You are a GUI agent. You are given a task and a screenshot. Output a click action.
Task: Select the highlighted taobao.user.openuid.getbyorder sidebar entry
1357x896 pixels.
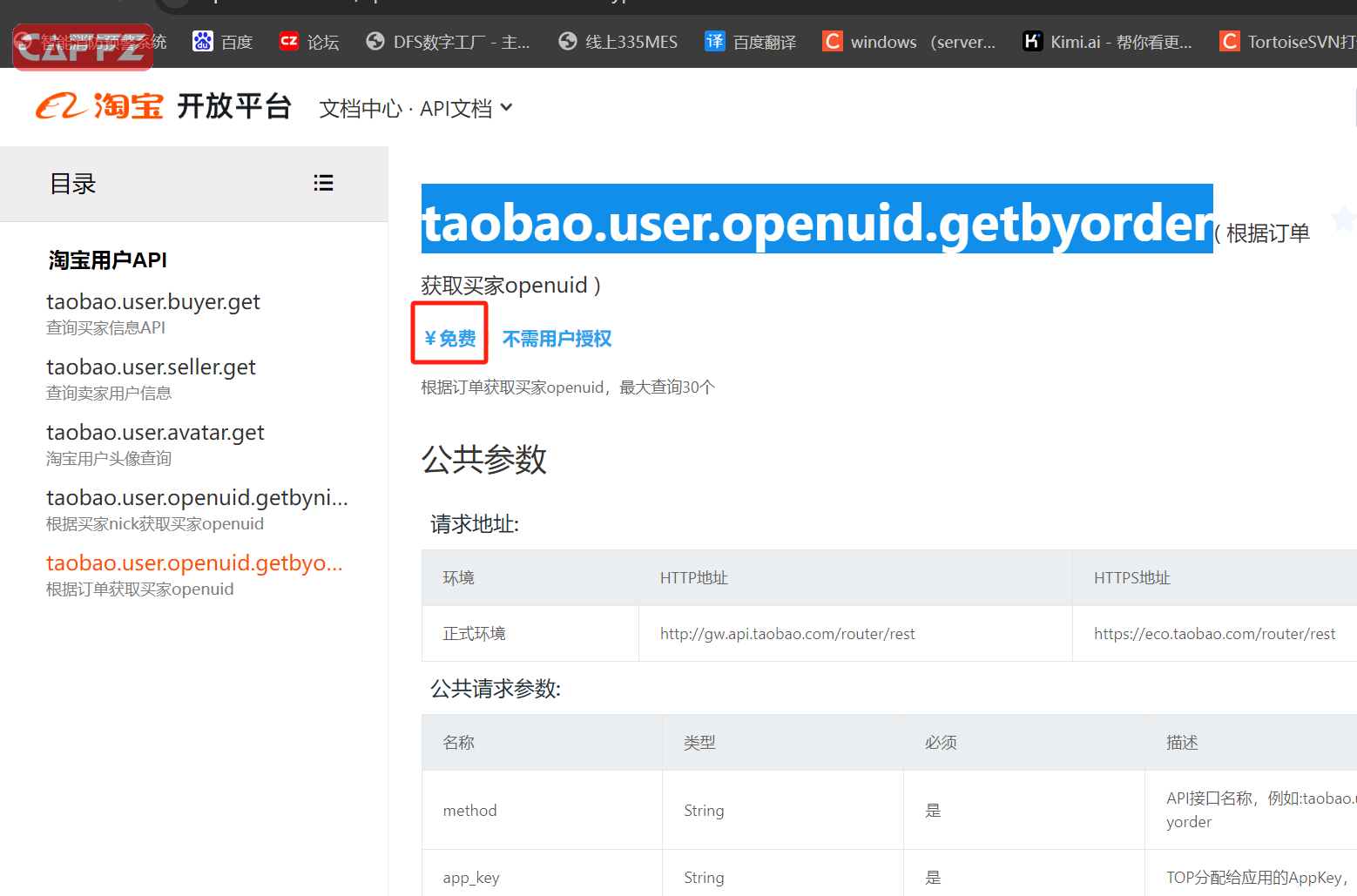194,563
